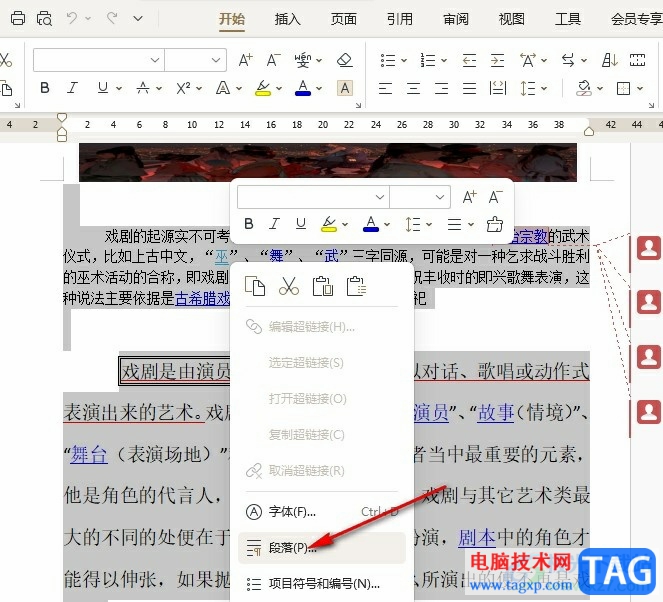Click distributed alignment icon

click(498, 88)
